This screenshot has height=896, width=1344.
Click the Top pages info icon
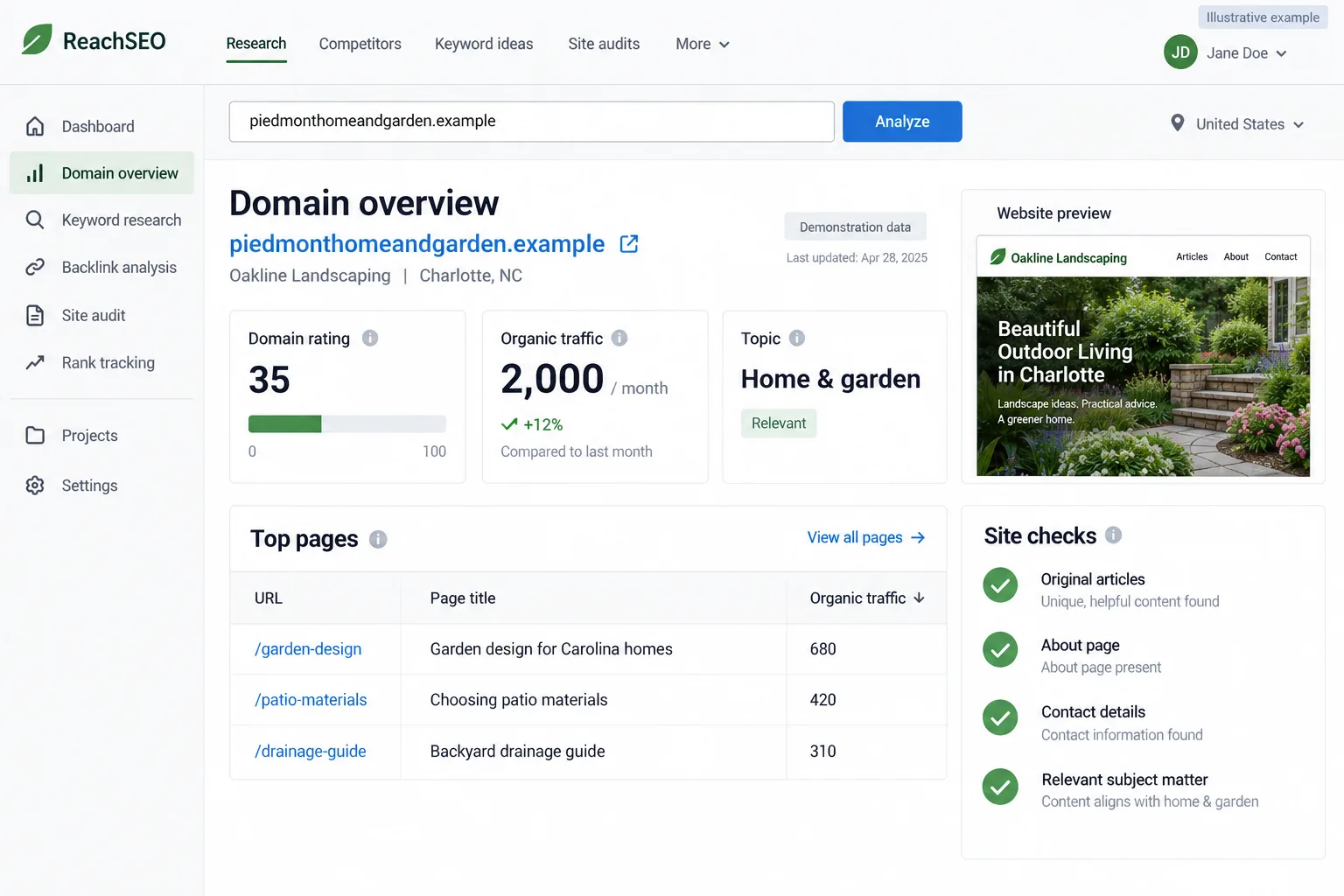[378, 539]
